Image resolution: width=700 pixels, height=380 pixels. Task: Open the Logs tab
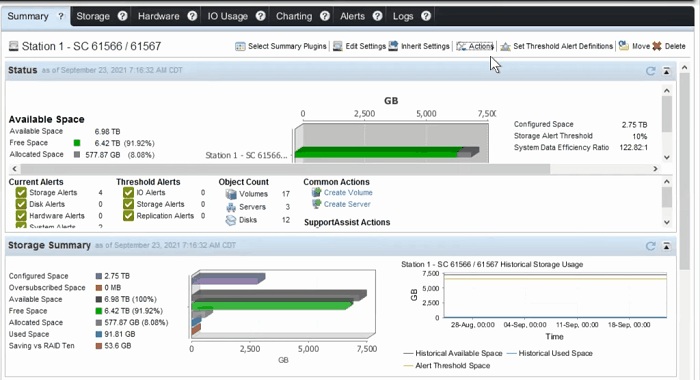pos(403,16)
